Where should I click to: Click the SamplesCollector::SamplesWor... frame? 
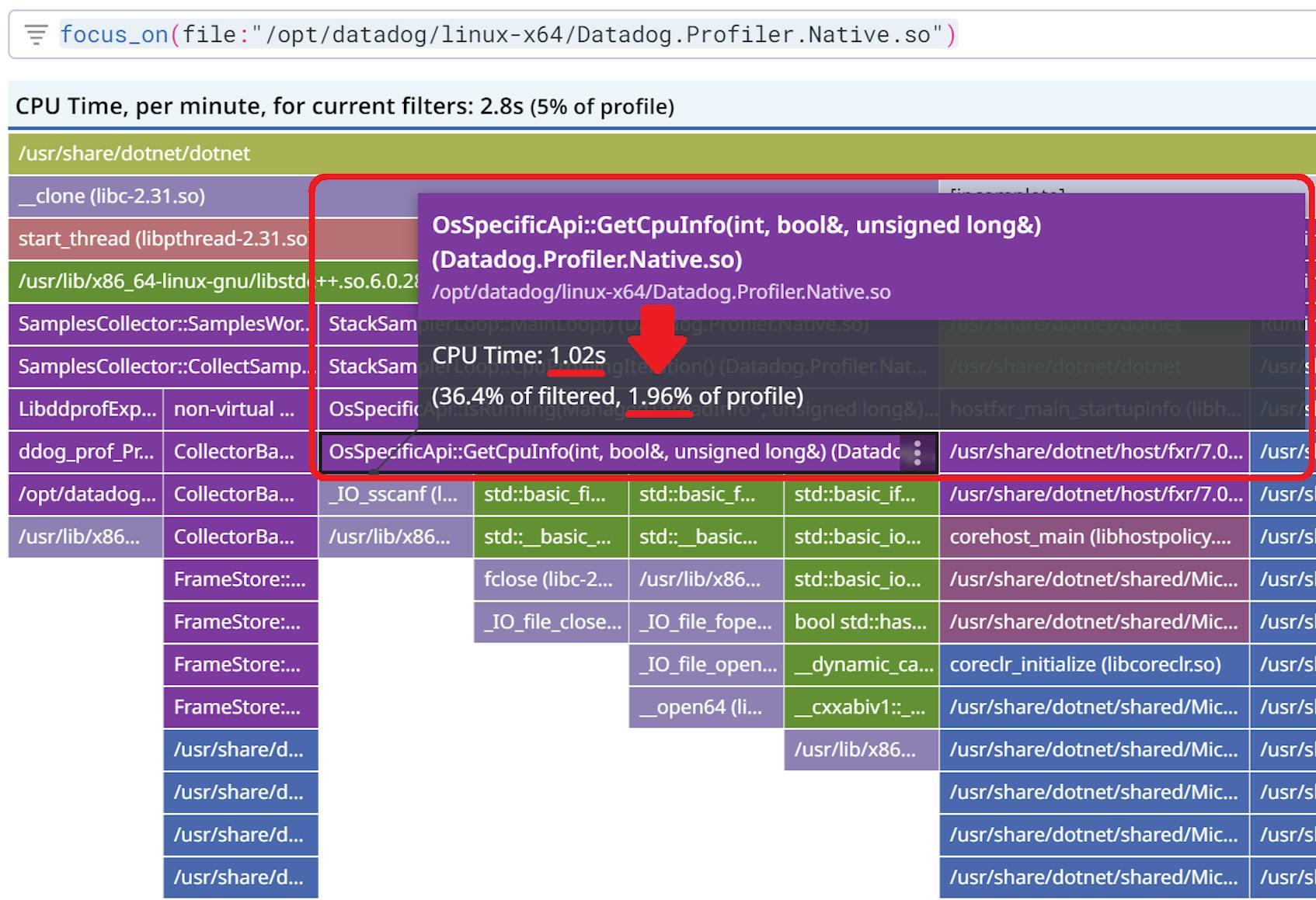[x=155, y=324]
